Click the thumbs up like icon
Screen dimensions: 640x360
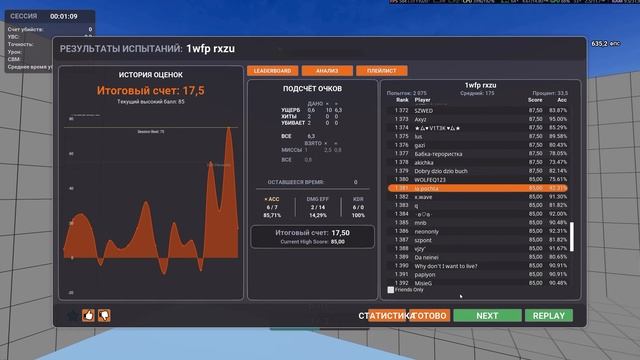88,315
